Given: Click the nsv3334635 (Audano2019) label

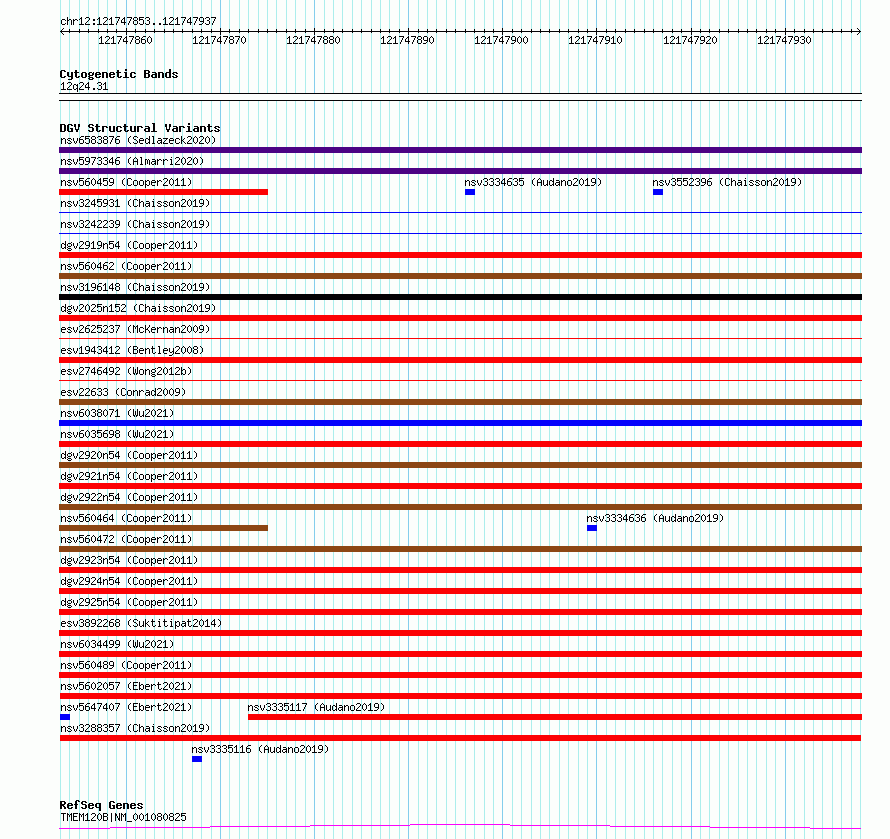Looking at the screenshot, I should pyautogui.click(x=533, y=182).
